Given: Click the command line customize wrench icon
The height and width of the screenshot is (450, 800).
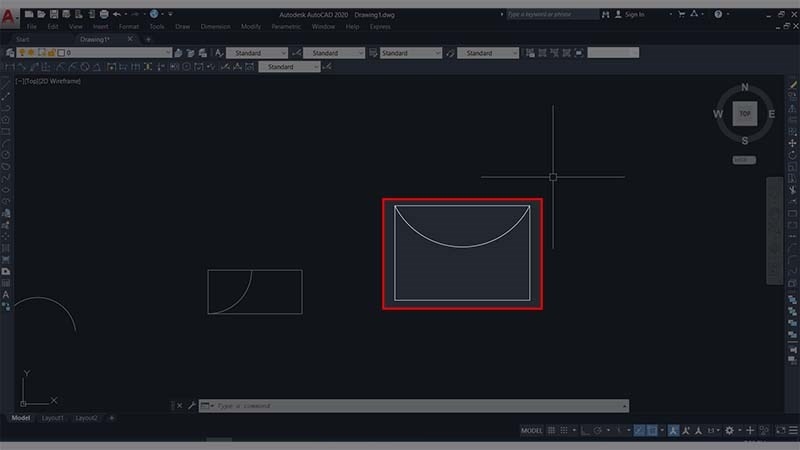Looking at the screenshot, I should point(191,406).
